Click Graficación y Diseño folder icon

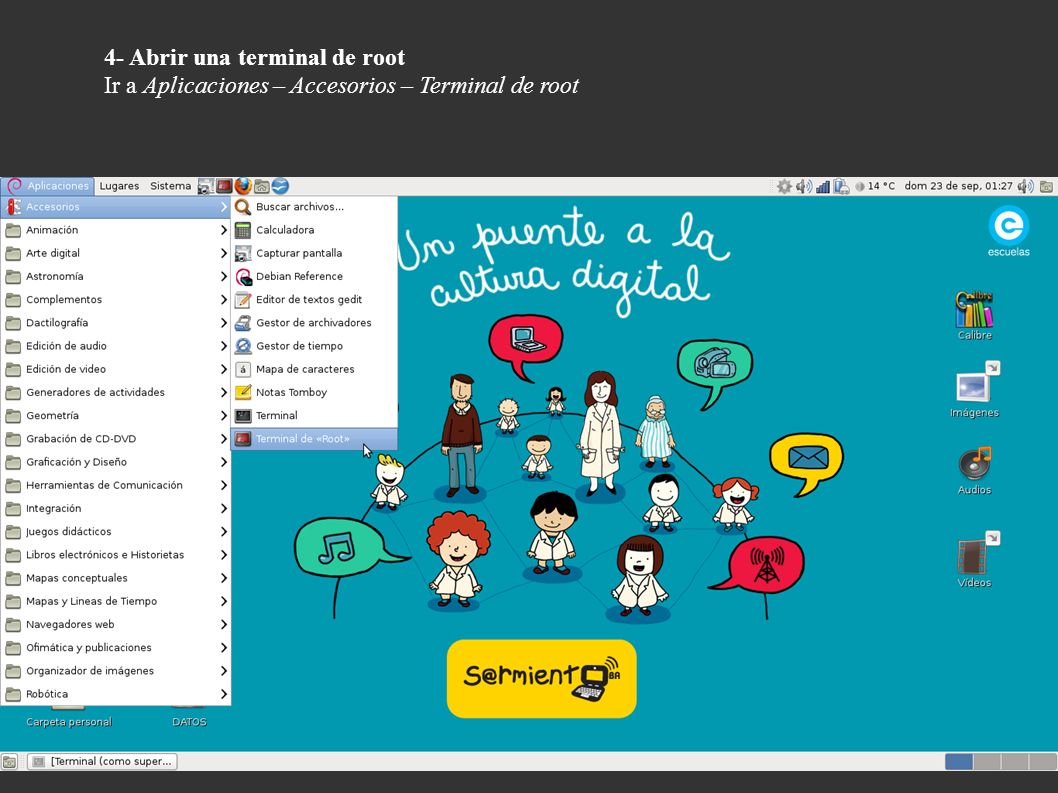[x=13, y=462]
